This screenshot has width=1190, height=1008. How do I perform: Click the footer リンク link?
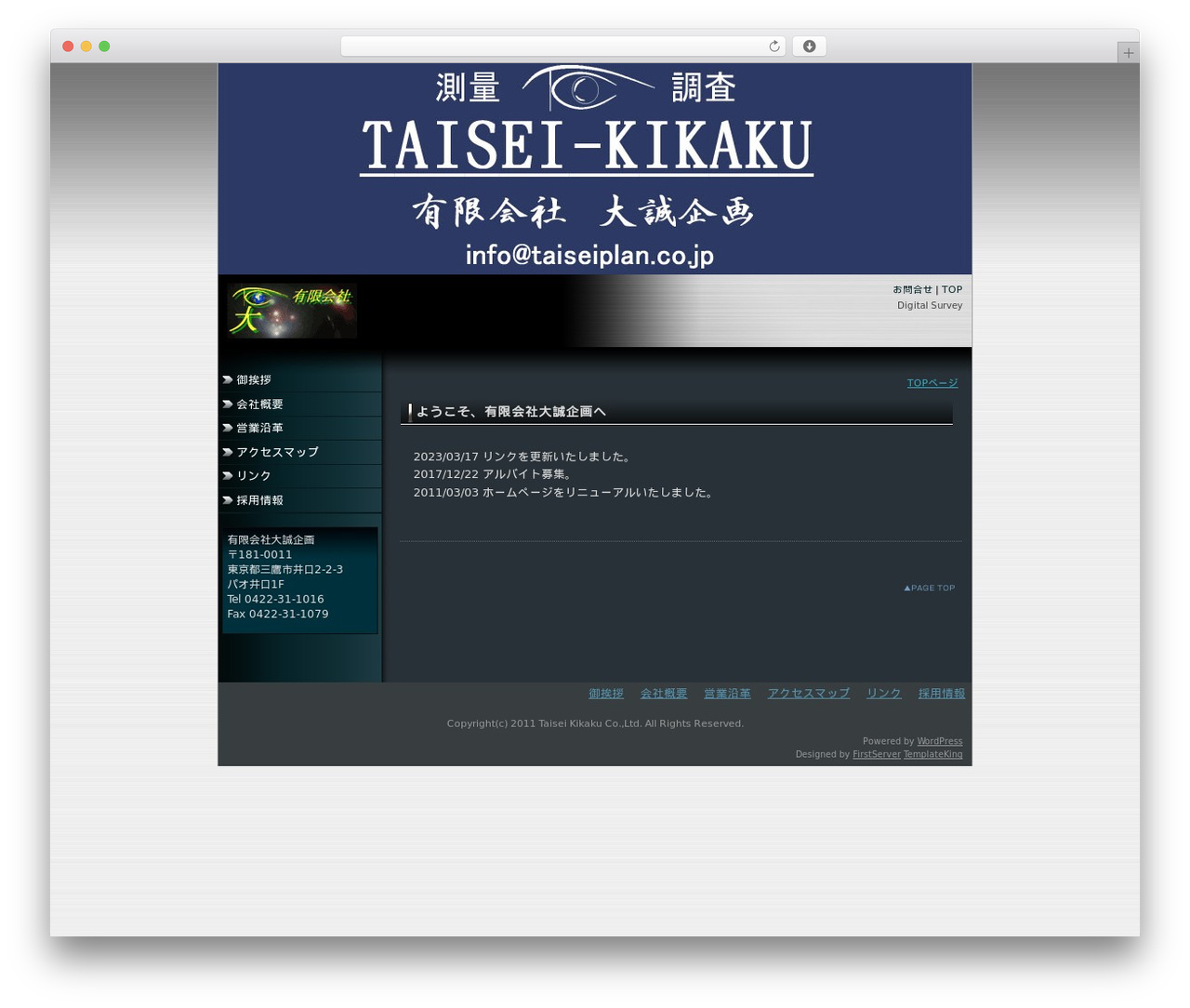[884, 694]
